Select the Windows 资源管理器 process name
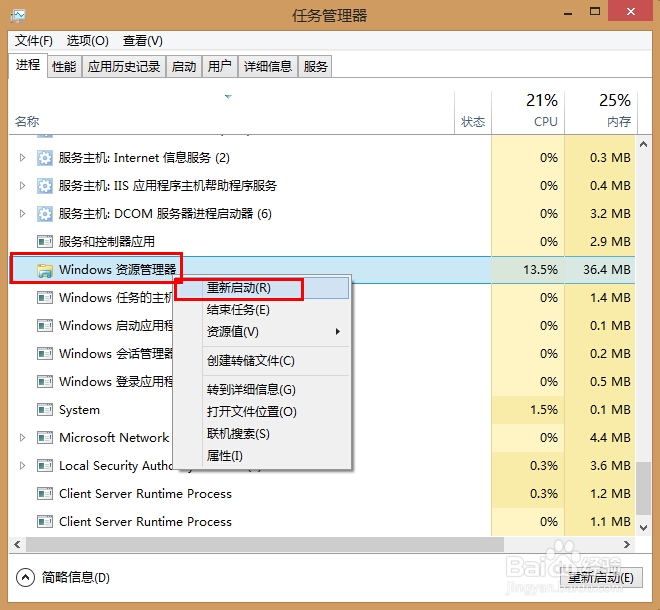The image size is (660, 610). [117, 269]
